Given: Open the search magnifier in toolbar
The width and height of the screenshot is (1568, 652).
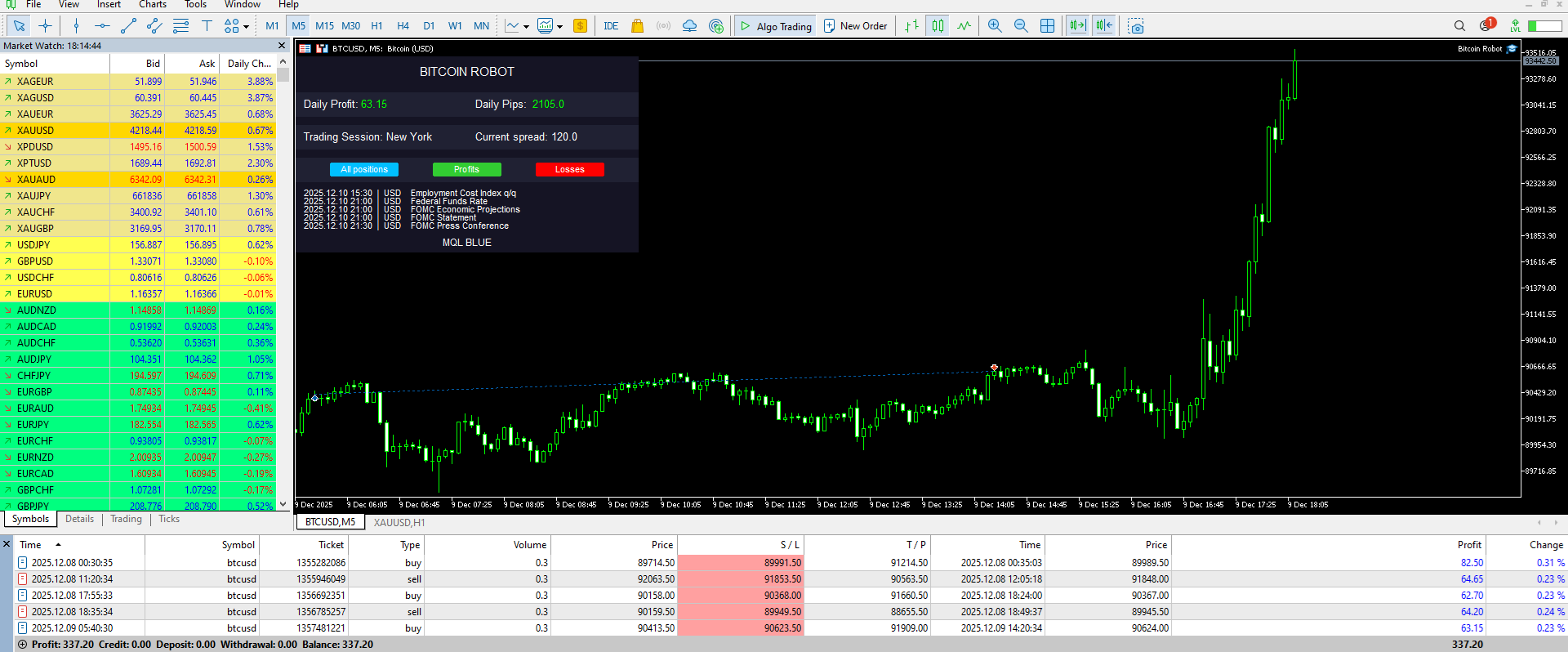Looking at the screenshot, I should pyautogui.click(x=1460, y=26).
